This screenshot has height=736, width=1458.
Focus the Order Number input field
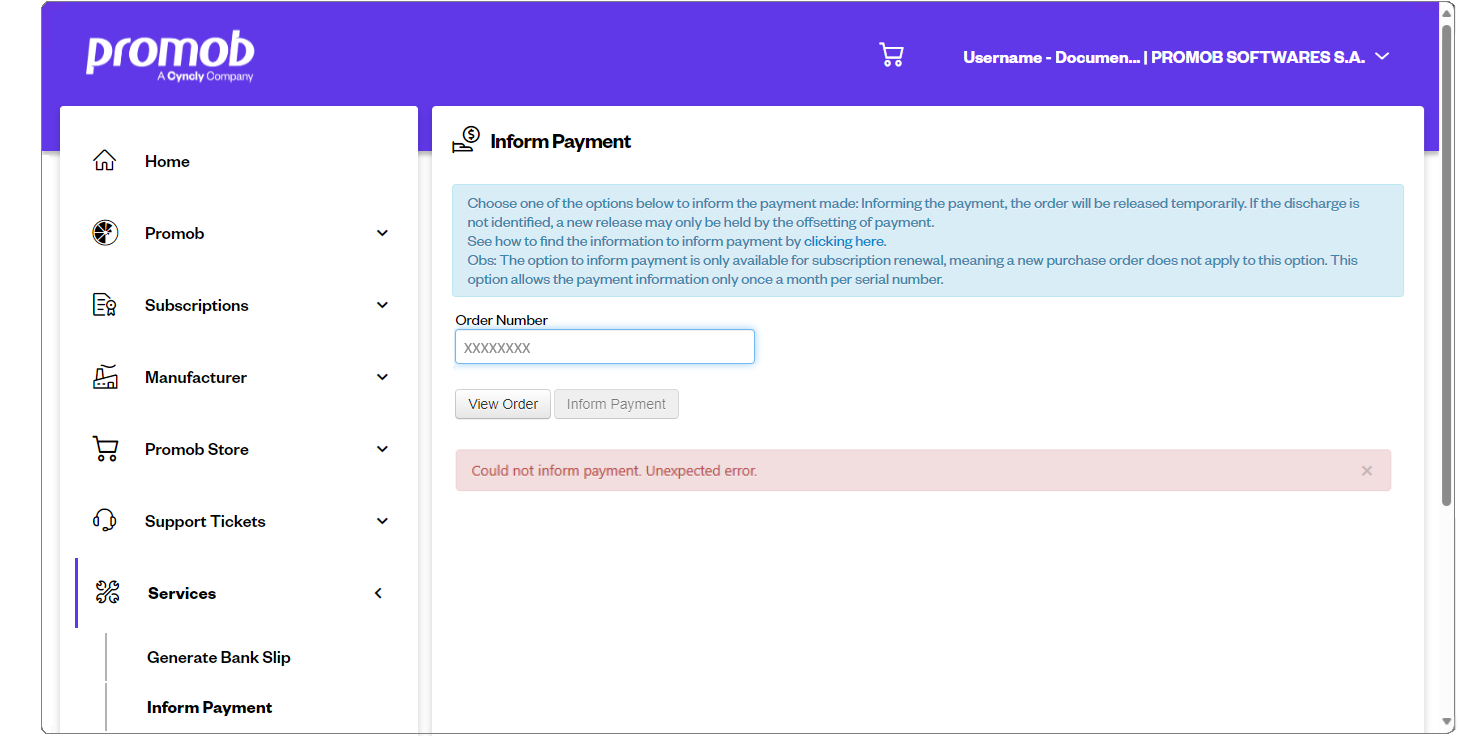pos(605,347)
